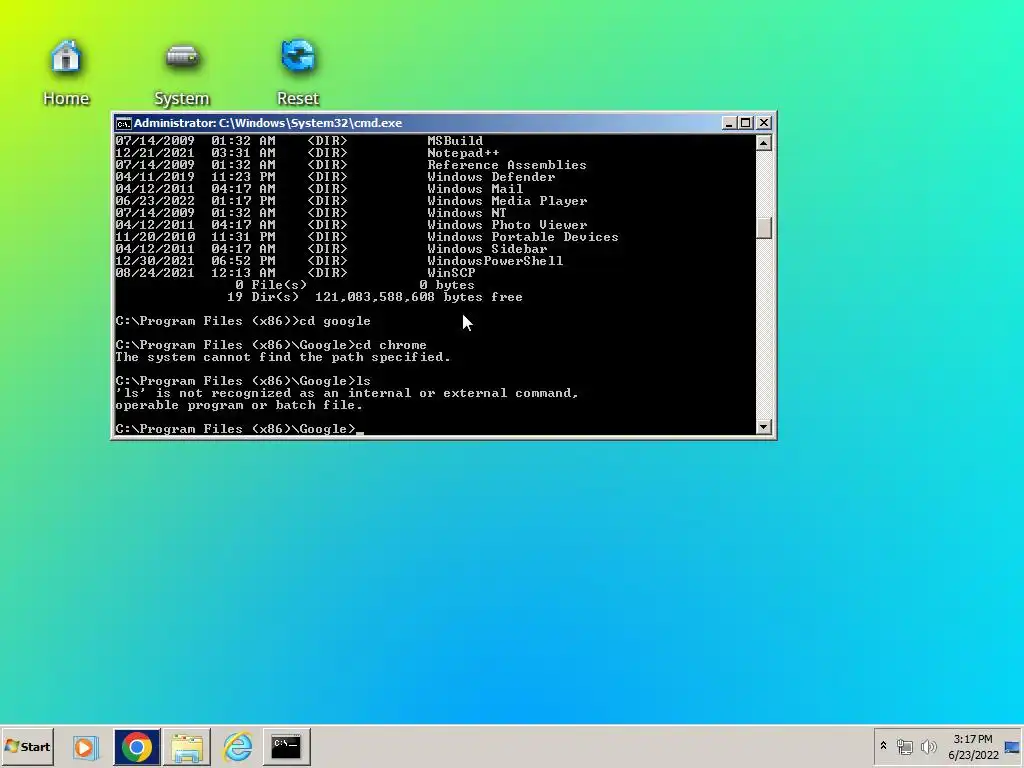Click the Windows Photo Viewer directory line
Screen dimensions: 1024x768
click(351, 225)
